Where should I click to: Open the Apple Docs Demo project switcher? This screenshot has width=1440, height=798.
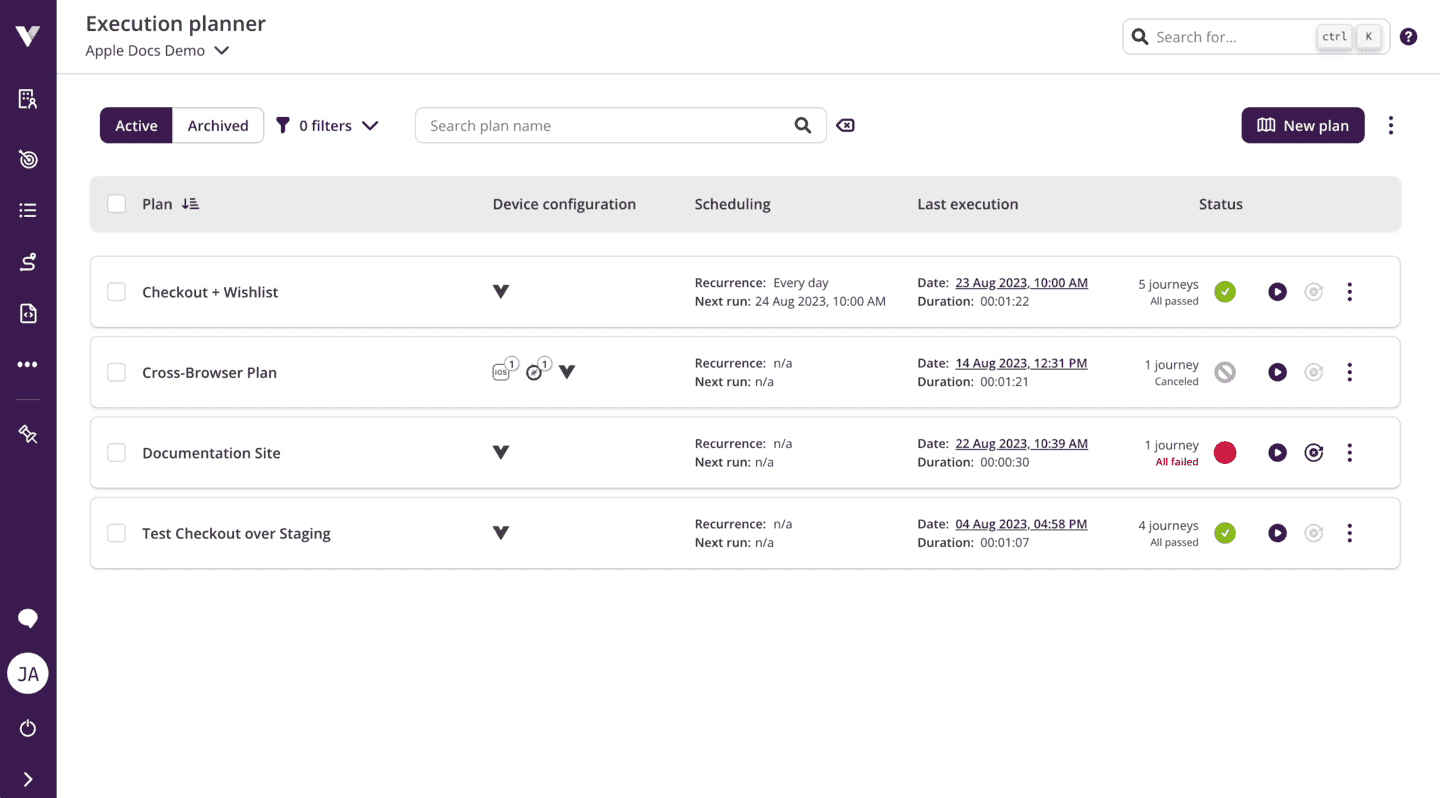(158, 50)
